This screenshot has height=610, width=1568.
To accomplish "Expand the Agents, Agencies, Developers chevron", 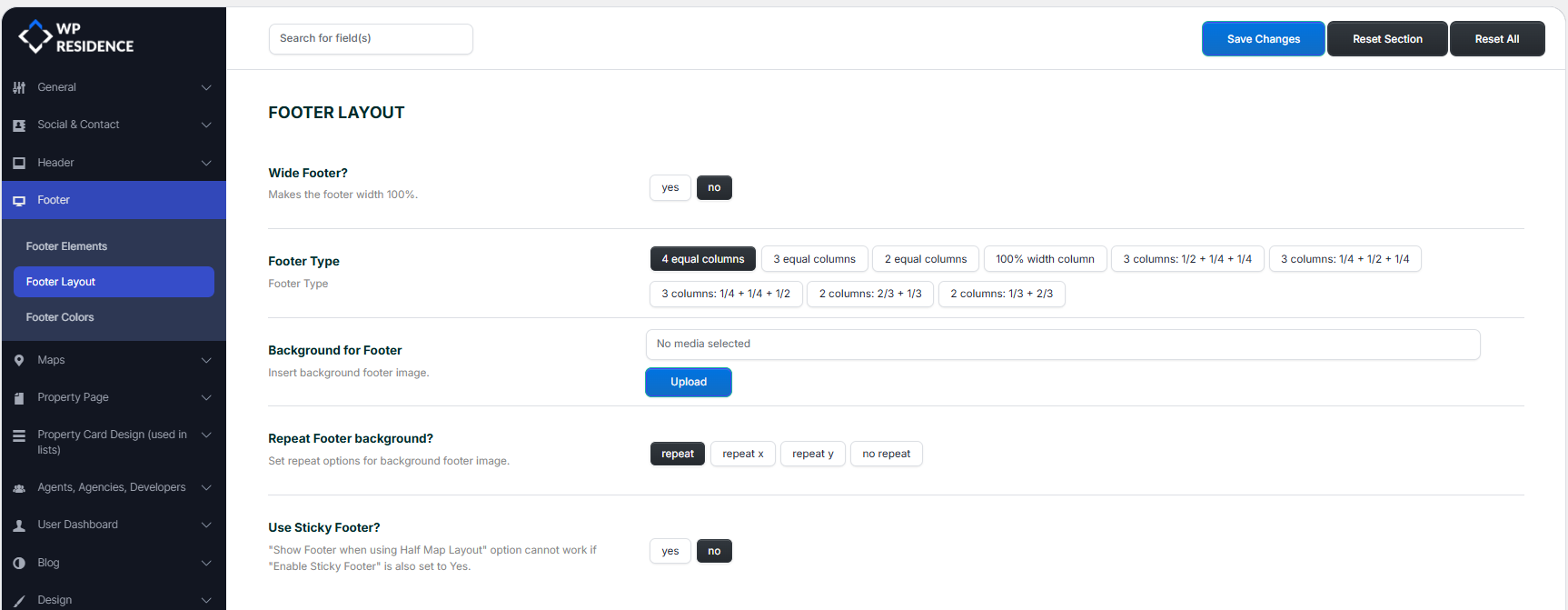I will coord(206,488).
